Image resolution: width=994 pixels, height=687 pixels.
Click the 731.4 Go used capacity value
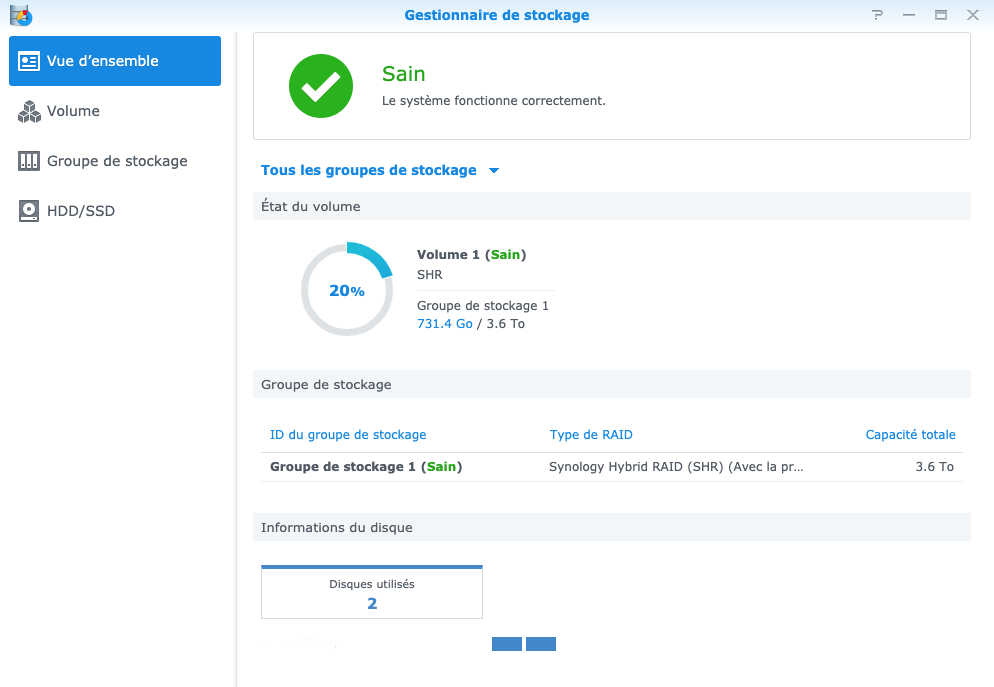[x=444, y=324]
